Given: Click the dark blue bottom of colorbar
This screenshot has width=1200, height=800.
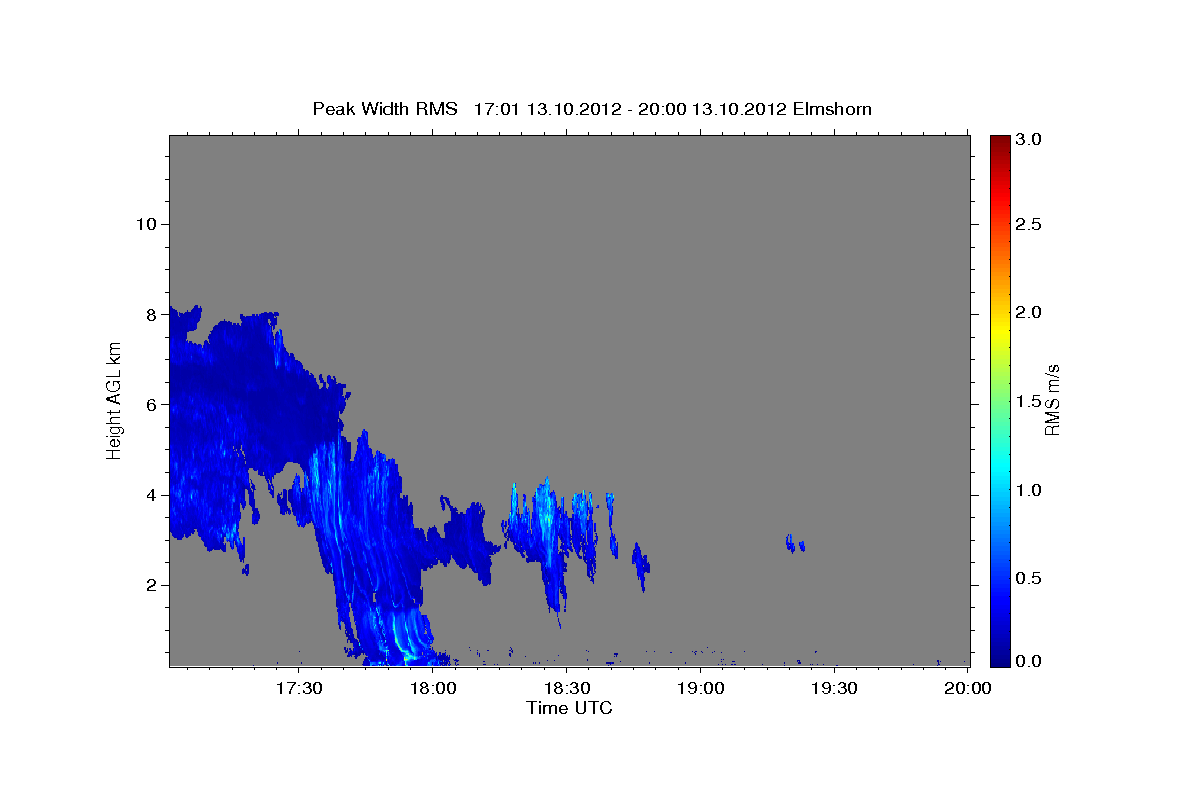Looking at the screenshot, I should coord(1000,658).
